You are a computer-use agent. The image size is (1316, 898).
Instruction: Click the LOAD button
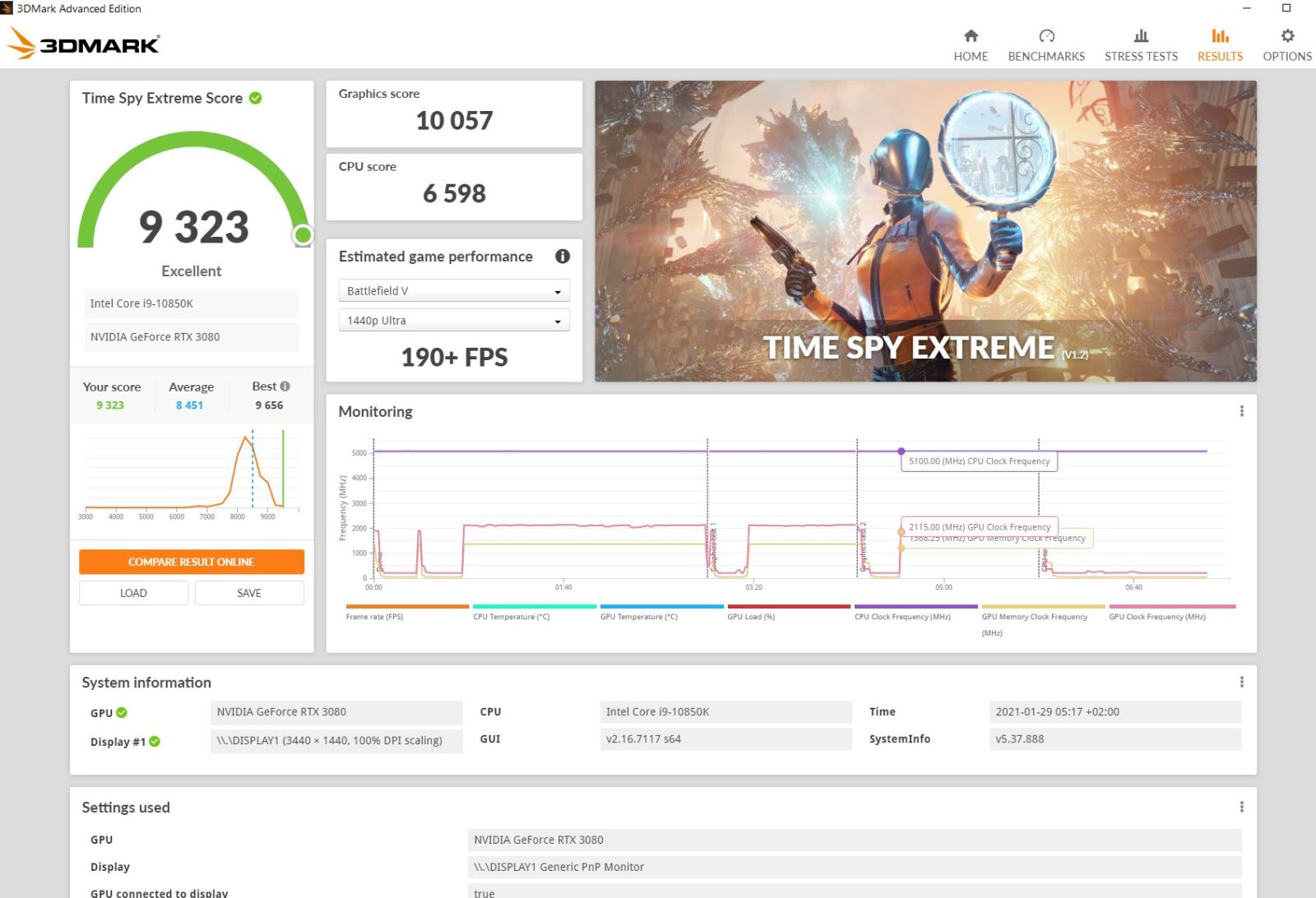coord(133,593)
